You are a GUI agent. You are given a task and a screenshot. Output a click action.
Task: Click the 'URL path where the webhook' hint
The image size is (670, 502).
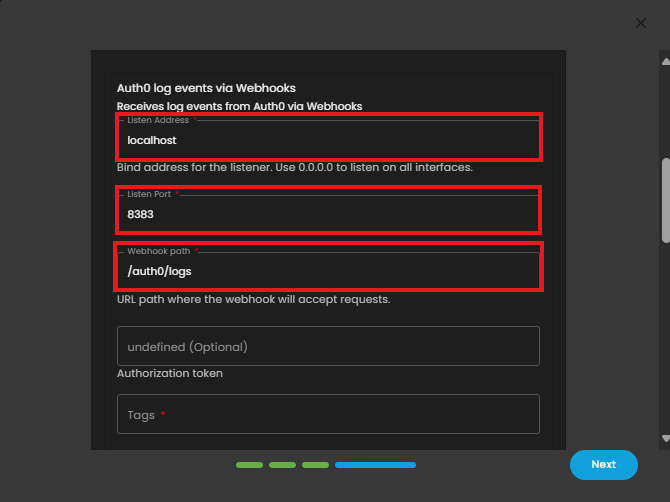click(x=253, y=299)
